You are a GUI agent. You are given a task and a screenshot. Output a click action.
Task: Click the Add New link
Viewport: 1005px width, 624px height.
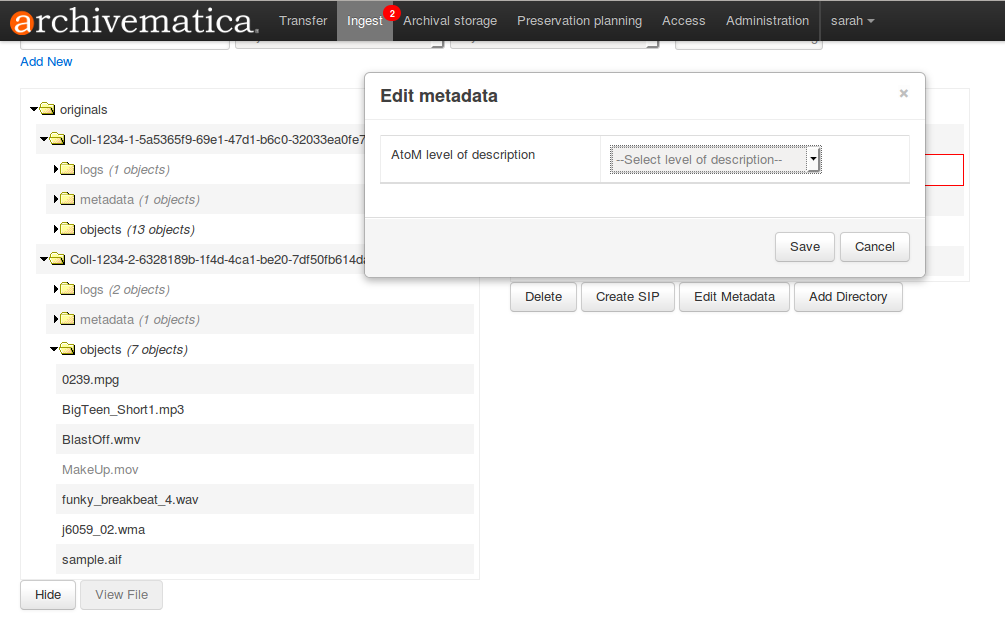point(46,62)
